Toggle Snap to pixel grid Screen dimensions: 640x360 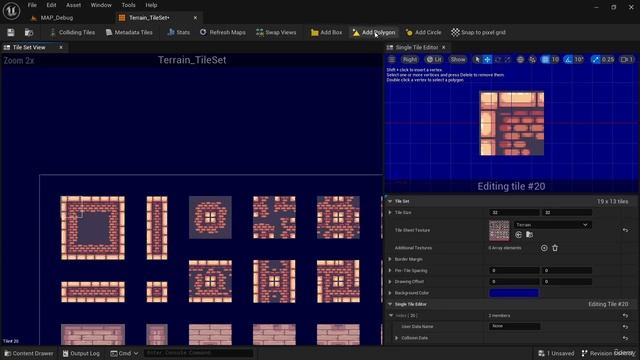click(x=478, y=32)
